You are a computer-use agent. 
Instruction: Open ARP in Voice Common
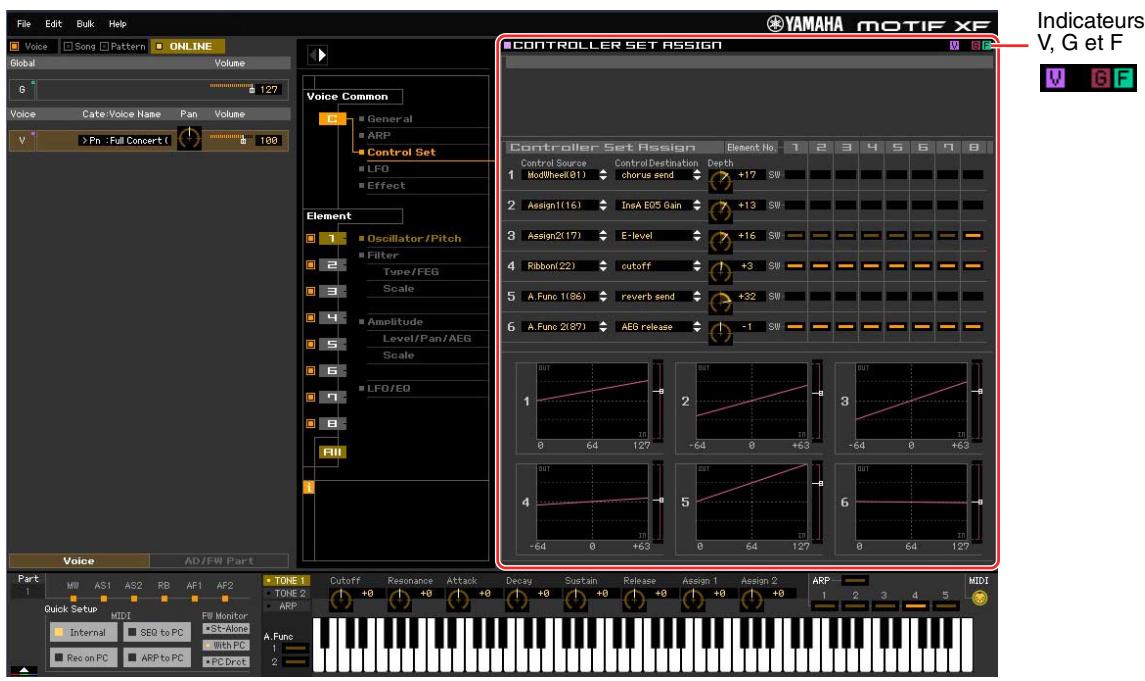point(379,135)
